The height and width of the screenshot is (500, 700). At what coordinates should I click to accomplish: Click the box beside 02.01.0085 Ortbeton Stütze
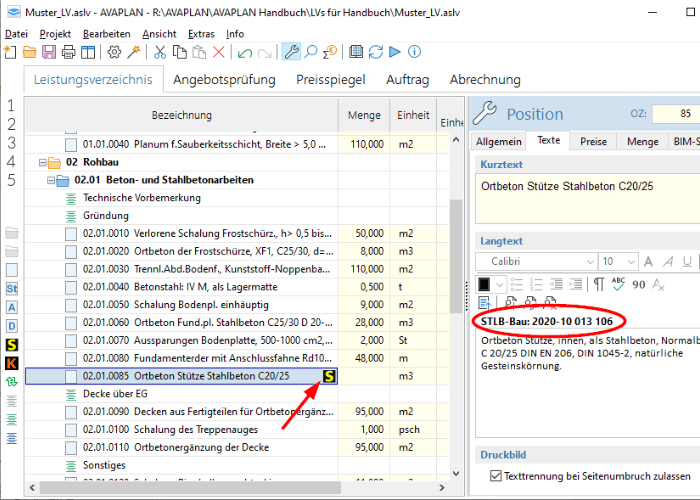tap(71, 376)
